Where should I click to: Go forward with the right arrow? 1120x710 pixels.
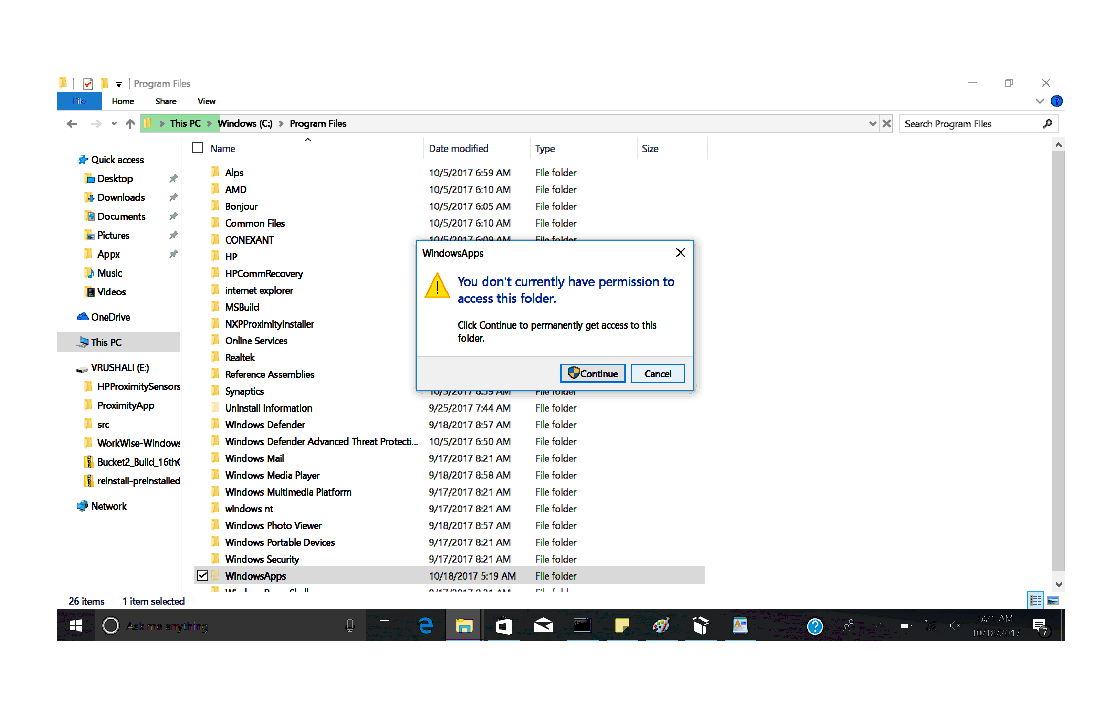(96, 124)
